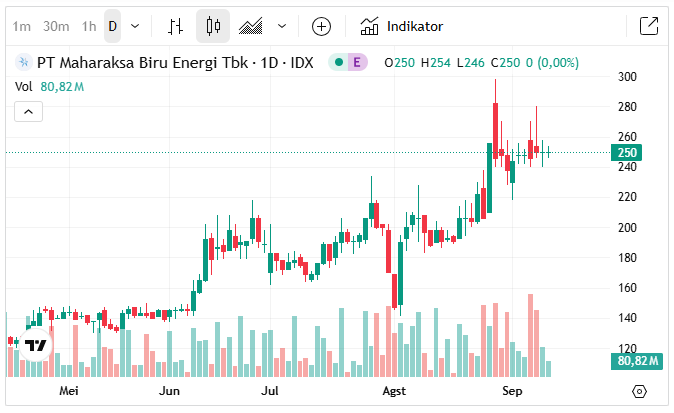Viewport: 674px width, 413px height.
Task: Open the Indikator menu
Action: (402, 26)
